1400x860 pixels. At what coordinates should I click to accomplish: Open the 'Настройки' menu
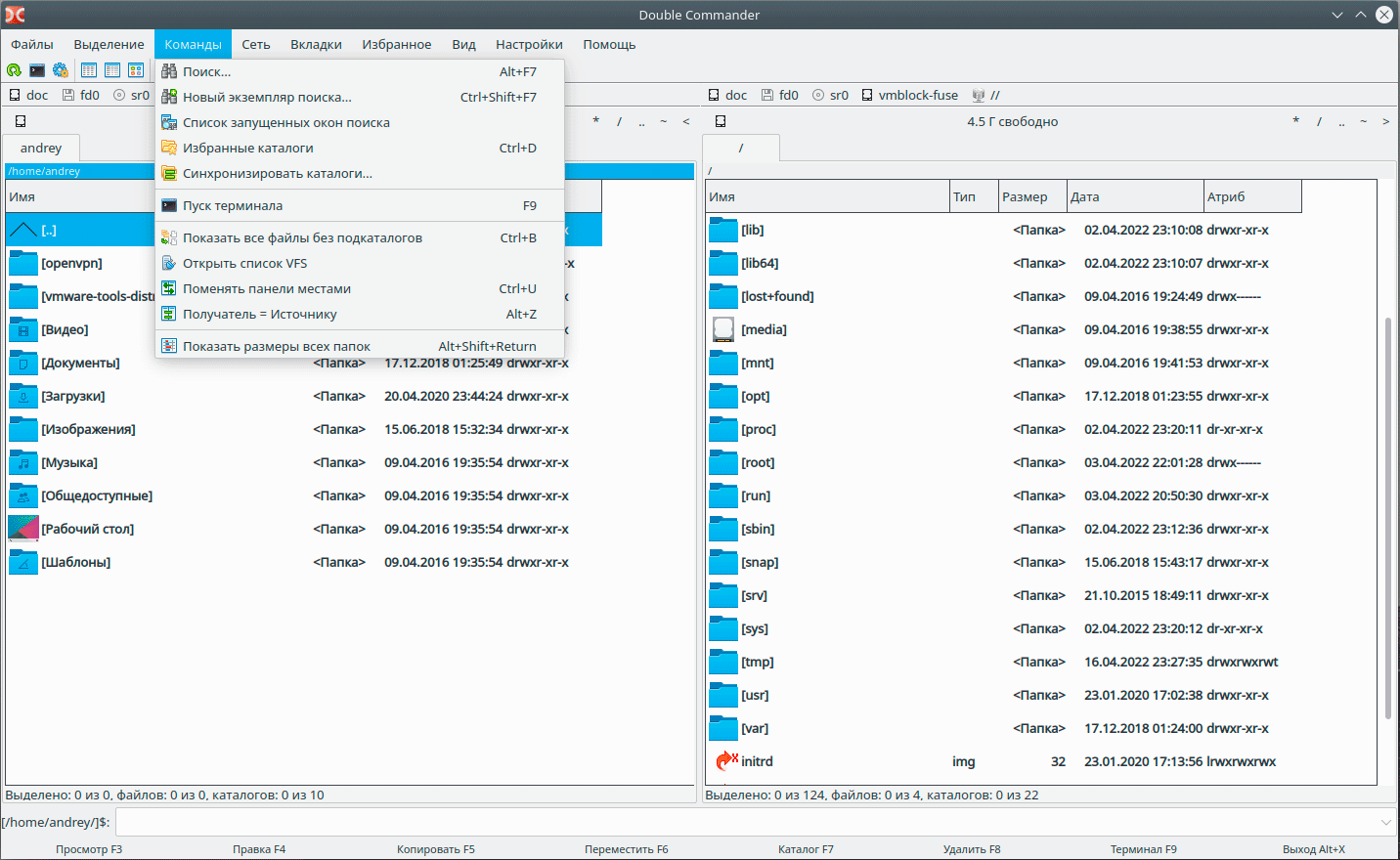click(528, 44)
